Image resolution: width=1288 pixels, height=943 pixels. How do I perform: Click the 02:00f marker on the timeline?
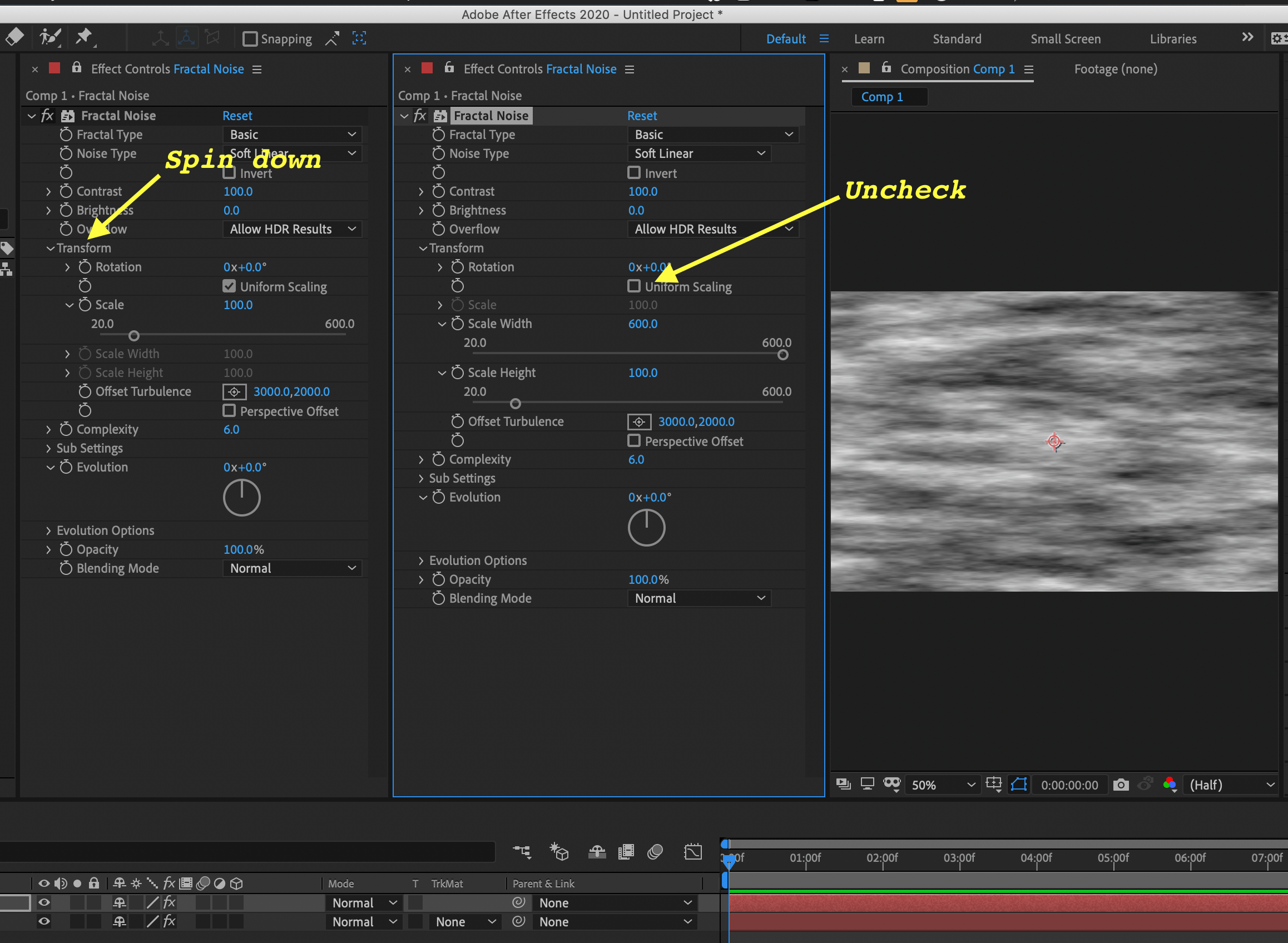tap(881, 857)
